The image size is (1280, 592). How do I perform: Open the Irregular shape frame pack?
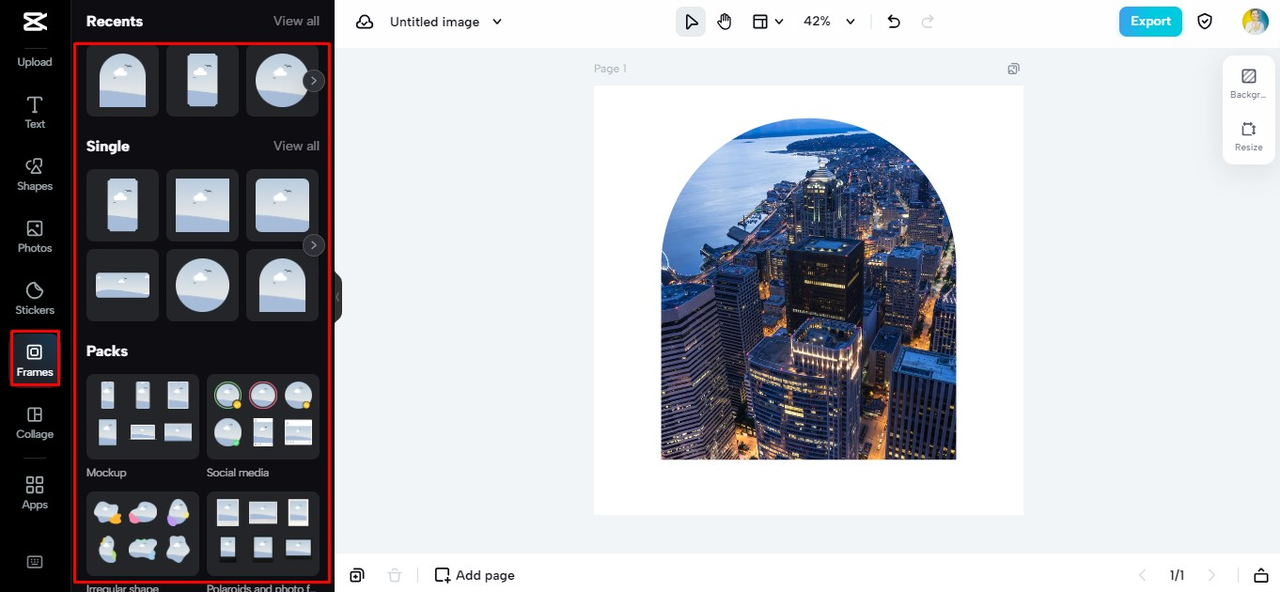(143, 533)
